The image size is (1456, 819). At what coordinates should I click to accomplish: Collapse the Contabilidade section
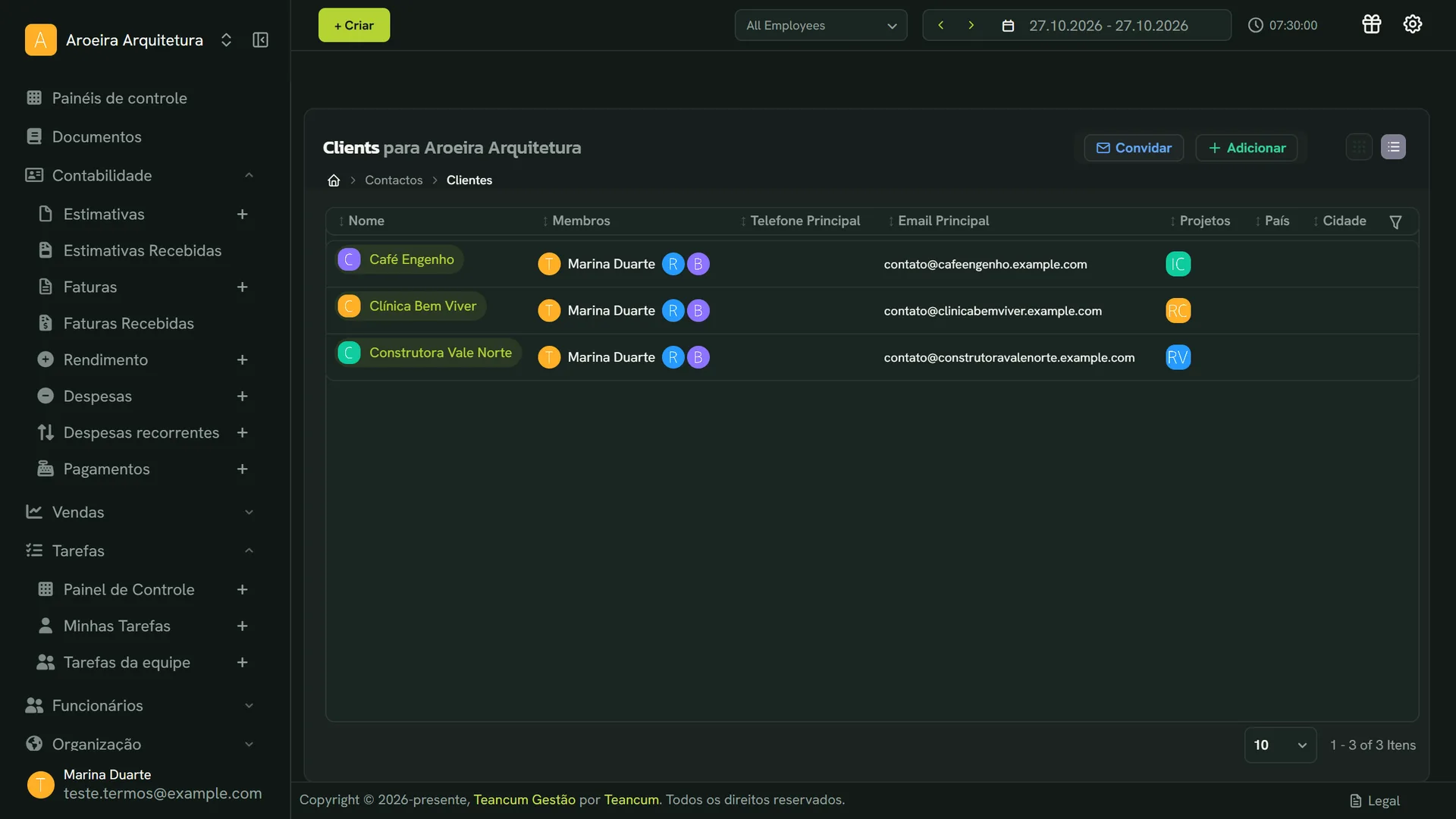[249, 176]
